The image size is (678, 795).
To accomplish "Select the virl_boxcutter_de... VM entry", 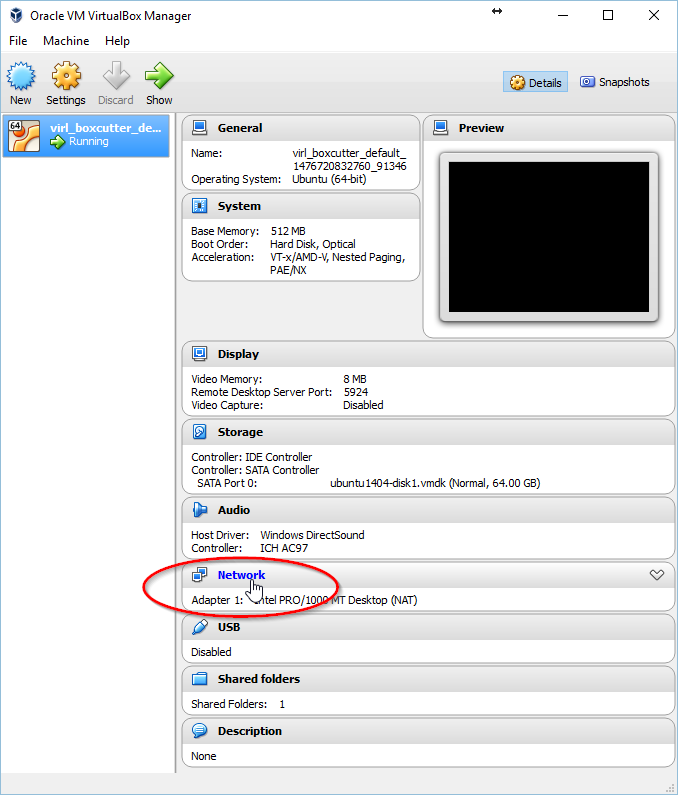I will [86, 135].
